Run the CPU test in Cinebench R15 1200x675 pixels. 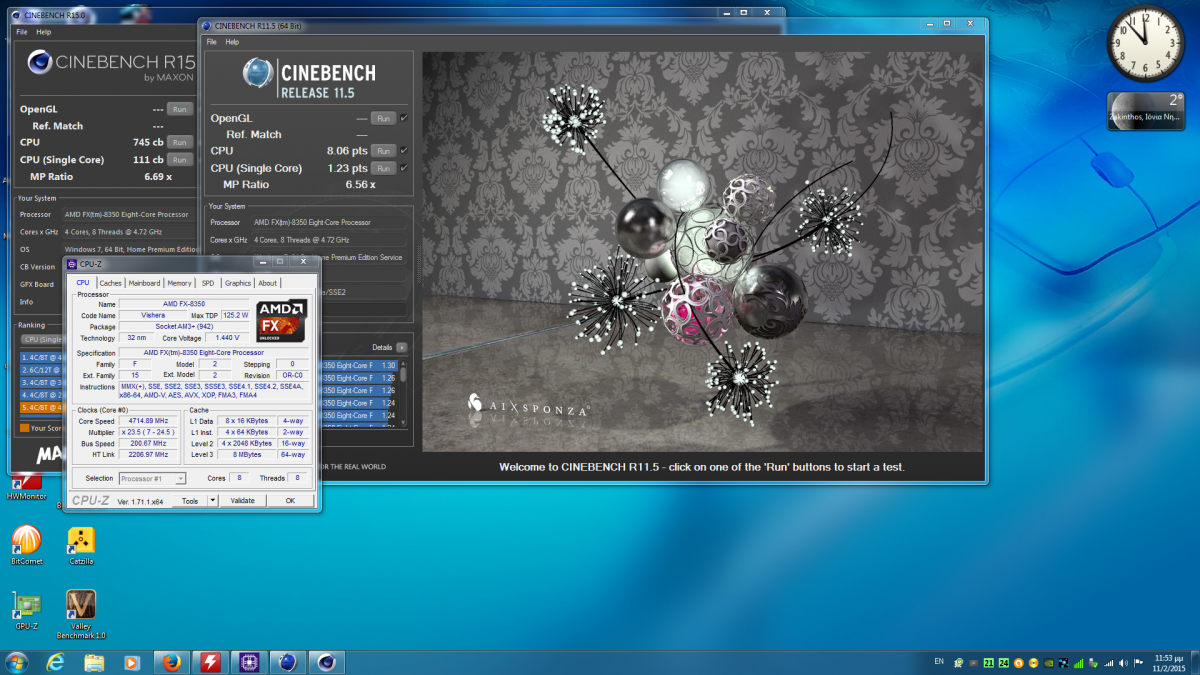pyautogui.click(x=179, y=142)
